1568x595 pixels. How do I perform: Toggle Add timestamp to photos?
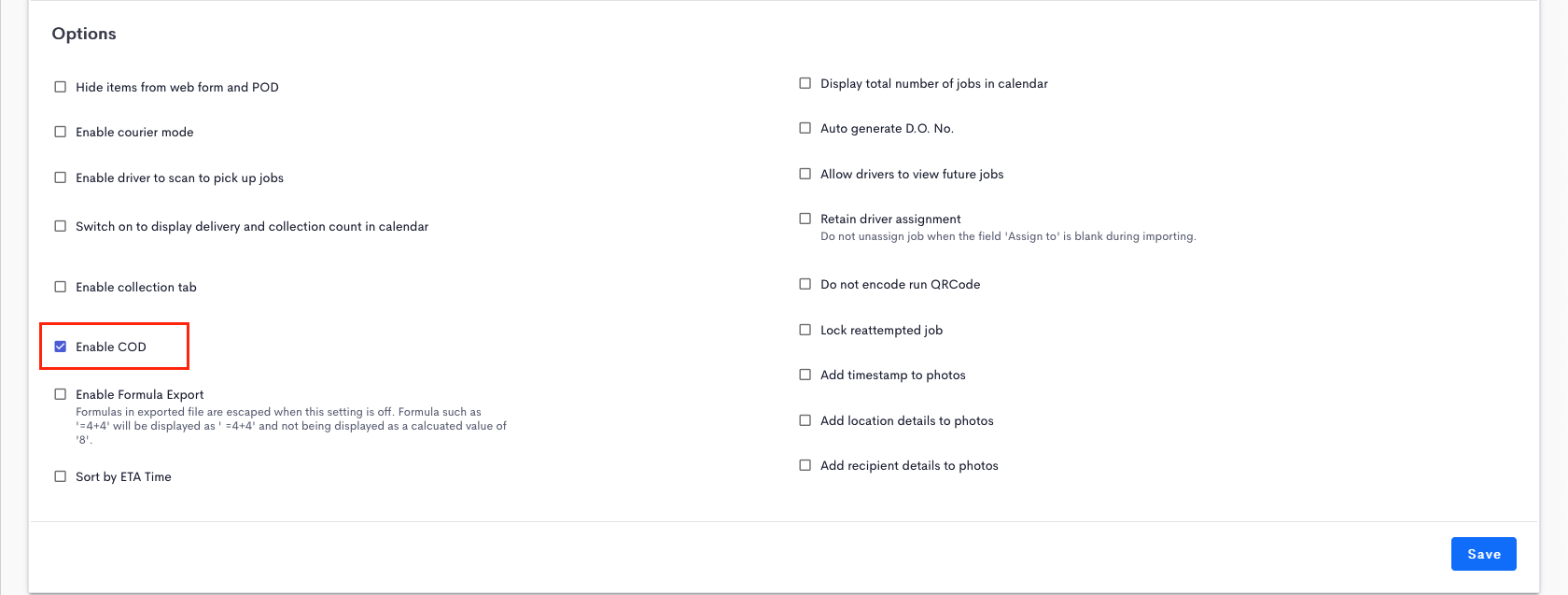(805, 375)
